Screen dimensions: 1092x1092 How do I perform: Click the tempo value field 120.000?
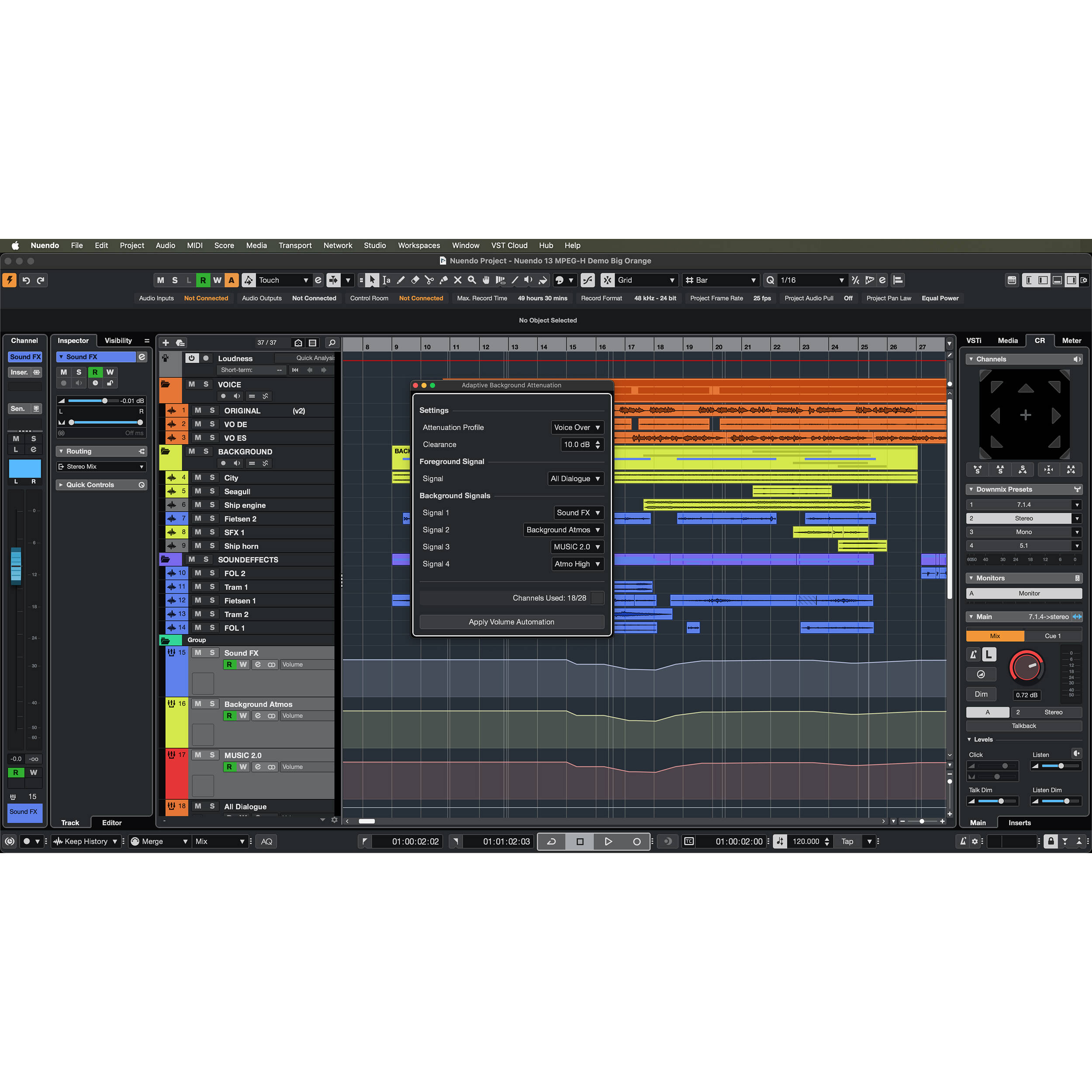point(805,842)
